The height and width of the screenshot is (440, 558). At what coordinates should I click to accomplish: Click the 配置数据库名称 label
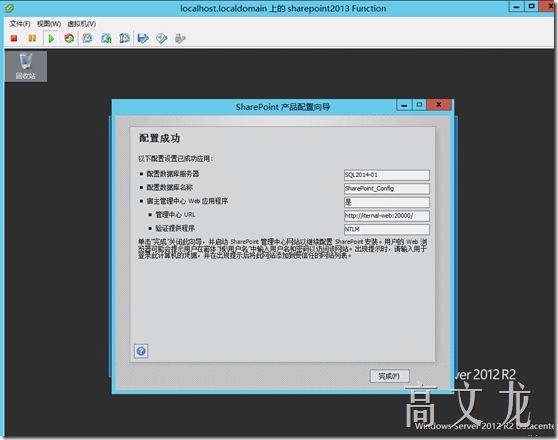tap(170, 187)
